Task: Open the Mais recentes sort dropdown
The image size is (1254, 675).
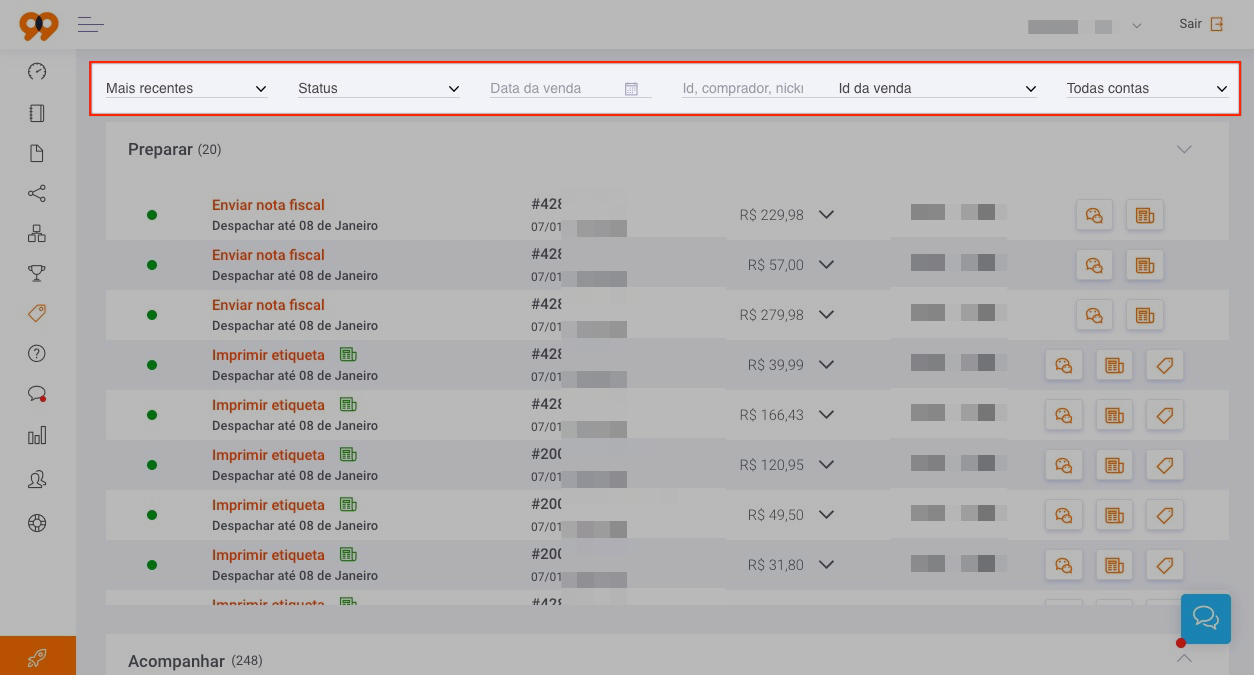Action: (x=186, y=88)
